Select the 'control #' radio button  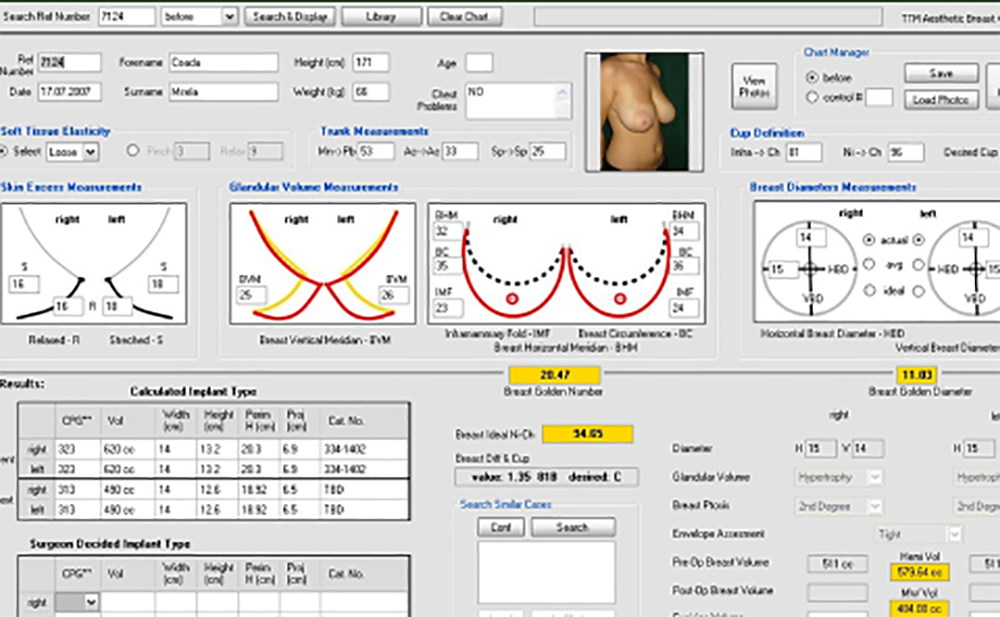coord(812,97)
